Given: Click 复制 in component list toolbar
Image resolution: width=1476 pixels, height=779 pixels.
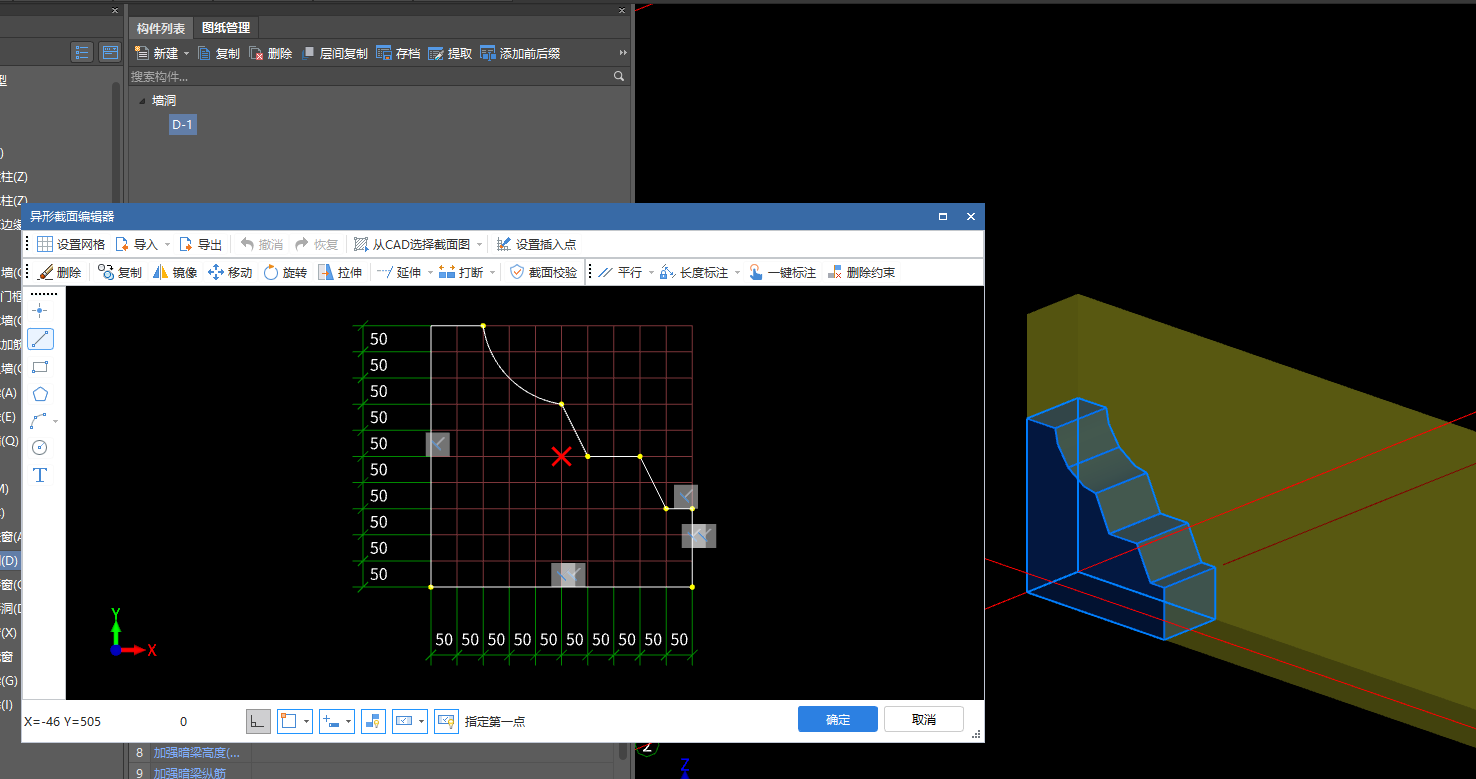Looking at the screenshot, I should [218, 53].
